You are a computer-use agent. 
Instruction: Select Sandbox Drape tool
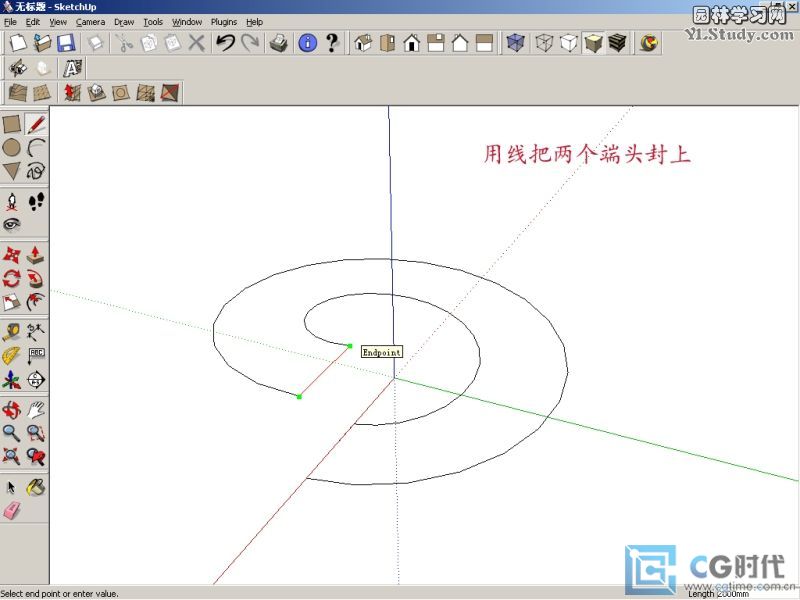click(121, 93)
